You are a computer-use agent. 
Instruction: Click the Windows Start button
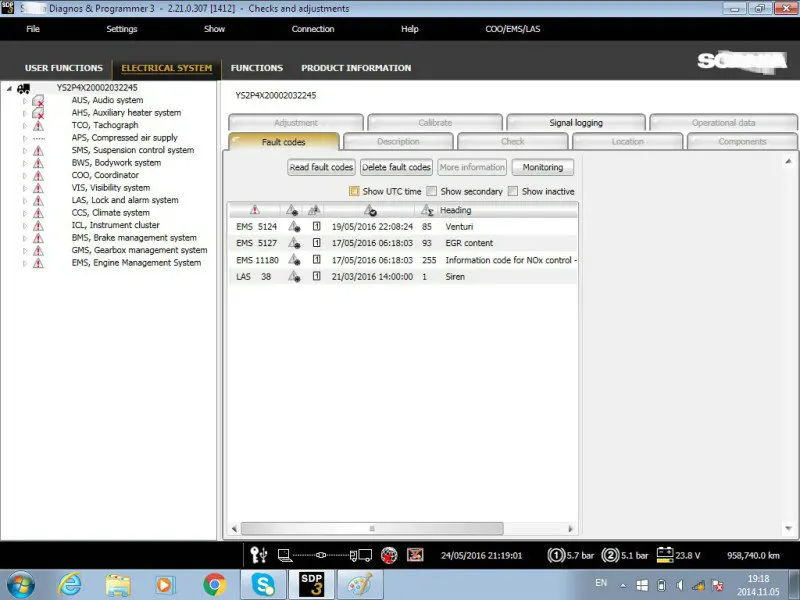click(20, 585)
